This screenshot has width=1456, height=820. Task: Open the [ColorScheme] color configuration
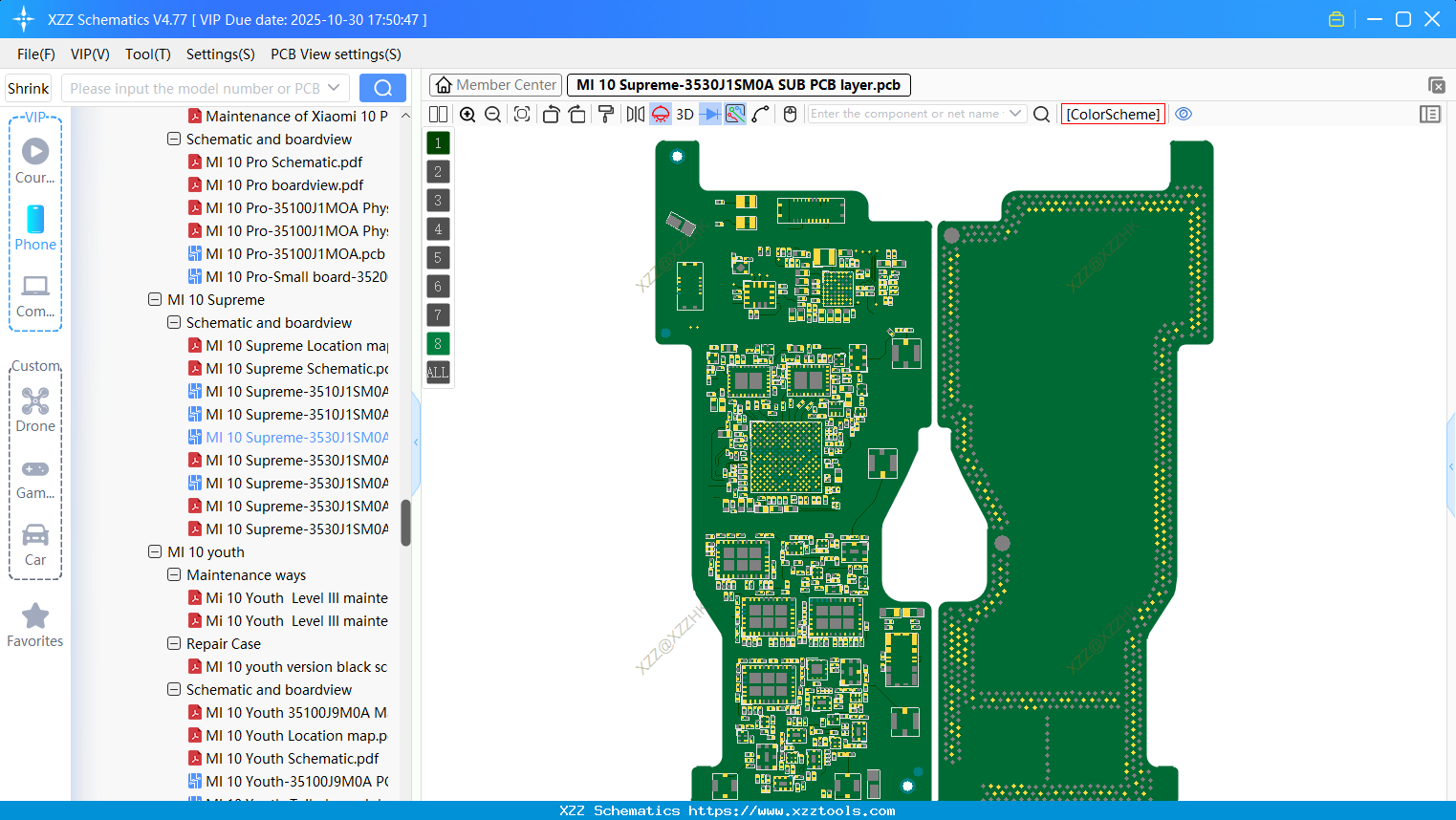click(x=1113, y=114)
